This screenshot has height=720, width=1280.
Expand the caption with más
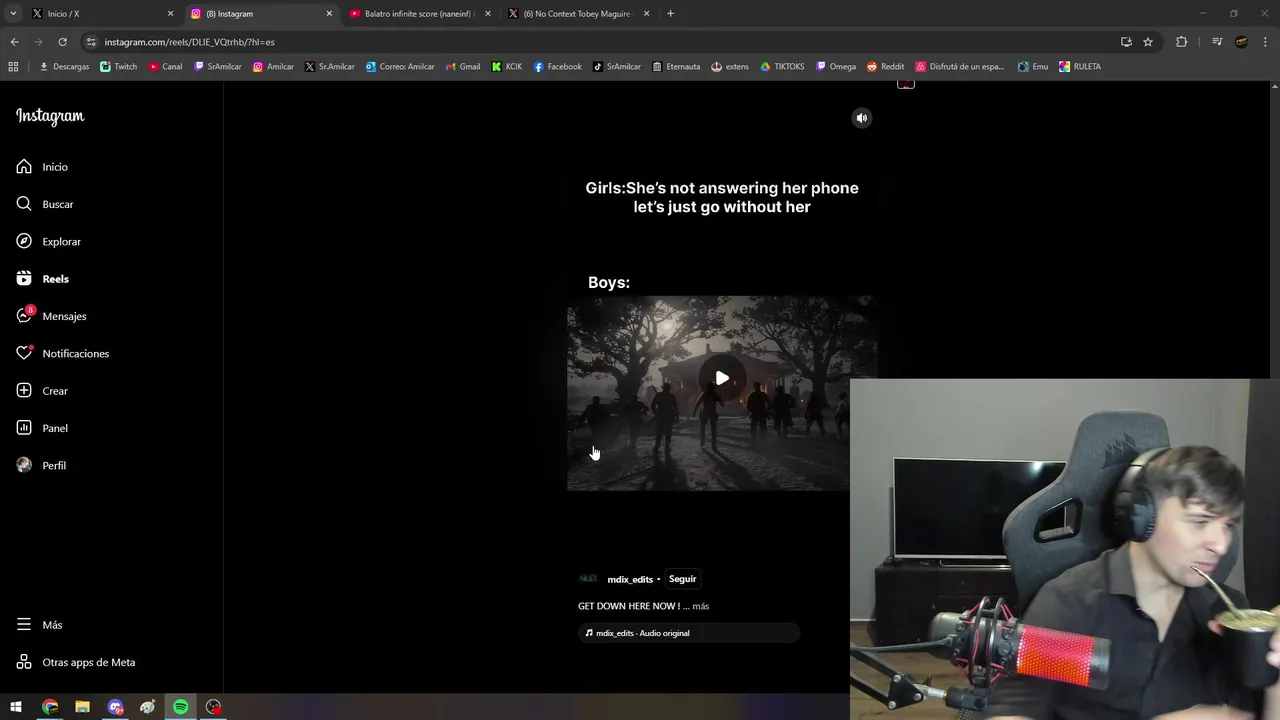pos(701,606)
